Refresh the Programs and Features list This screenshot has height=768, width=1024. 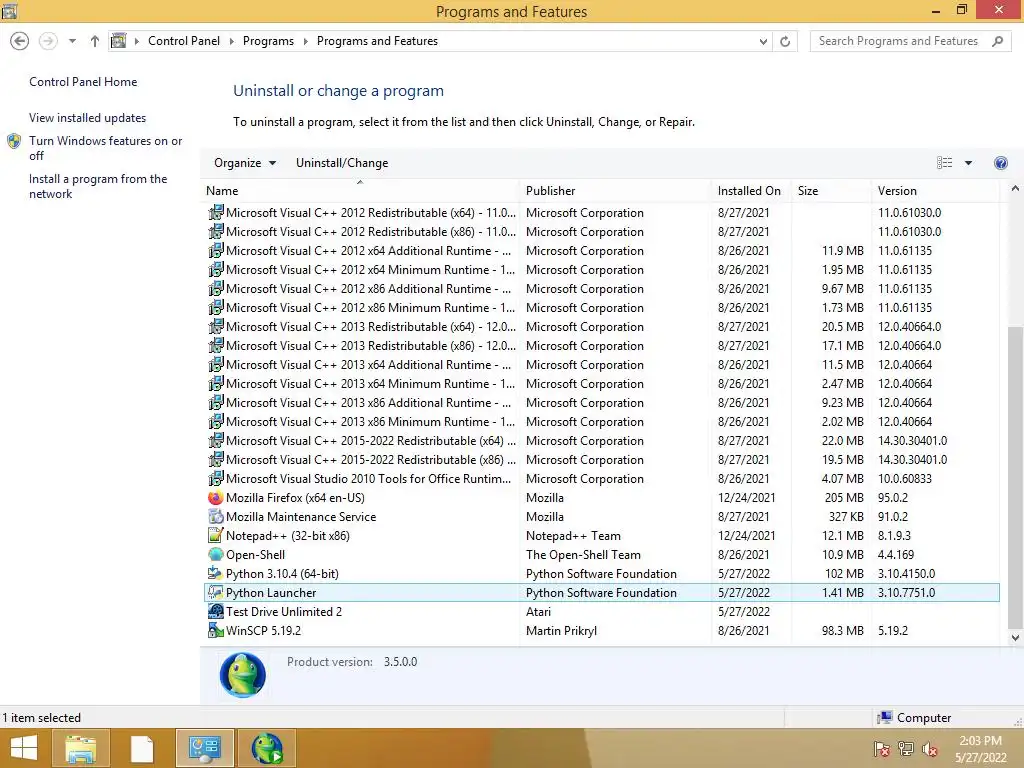pyautogui.click(x=785, y=41)
